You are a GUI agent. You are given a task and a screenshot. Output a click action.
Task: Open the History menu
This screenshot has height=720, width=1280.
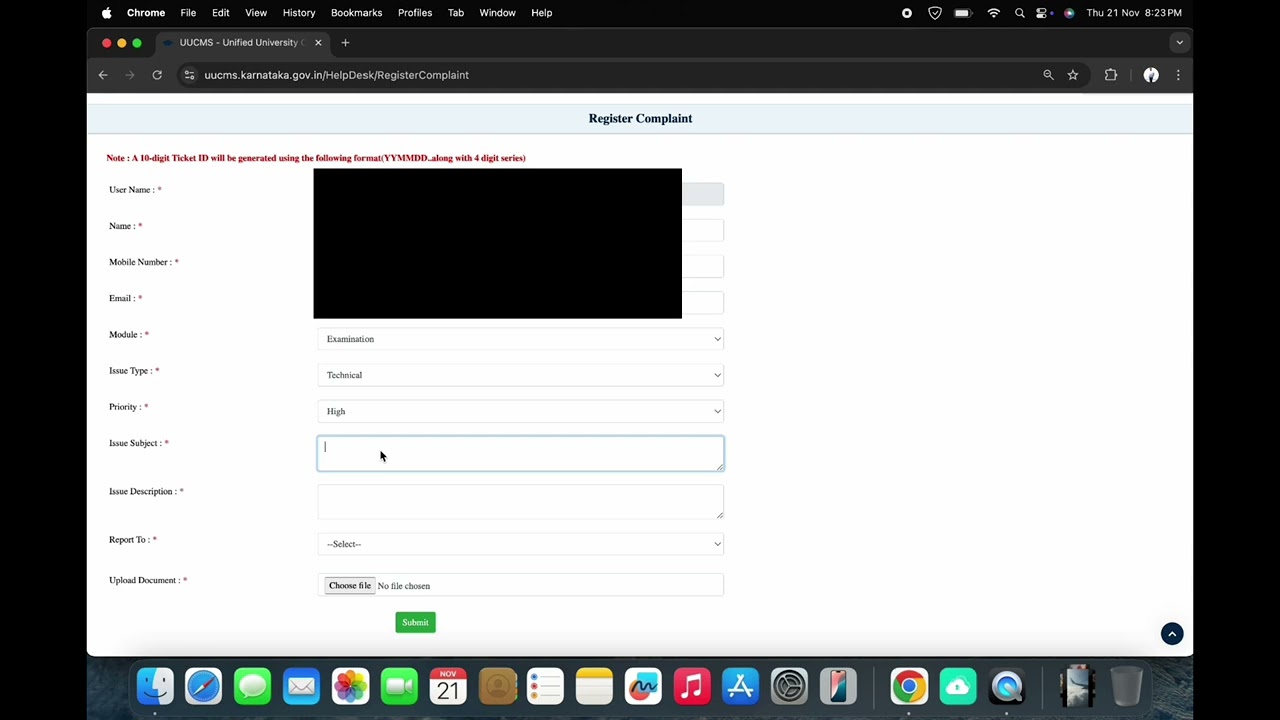tap(299, 13)
